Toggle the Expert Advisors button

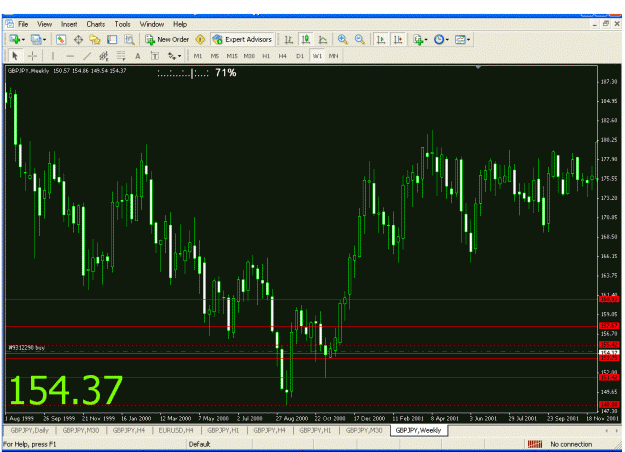click(243, 39)
